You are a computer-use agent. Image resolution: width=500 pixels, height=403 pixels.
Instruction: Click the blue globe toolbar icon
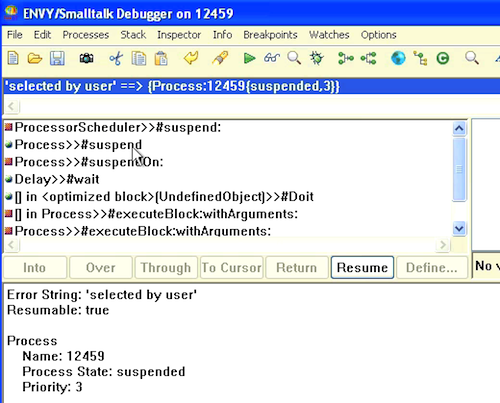click(398, 58)
